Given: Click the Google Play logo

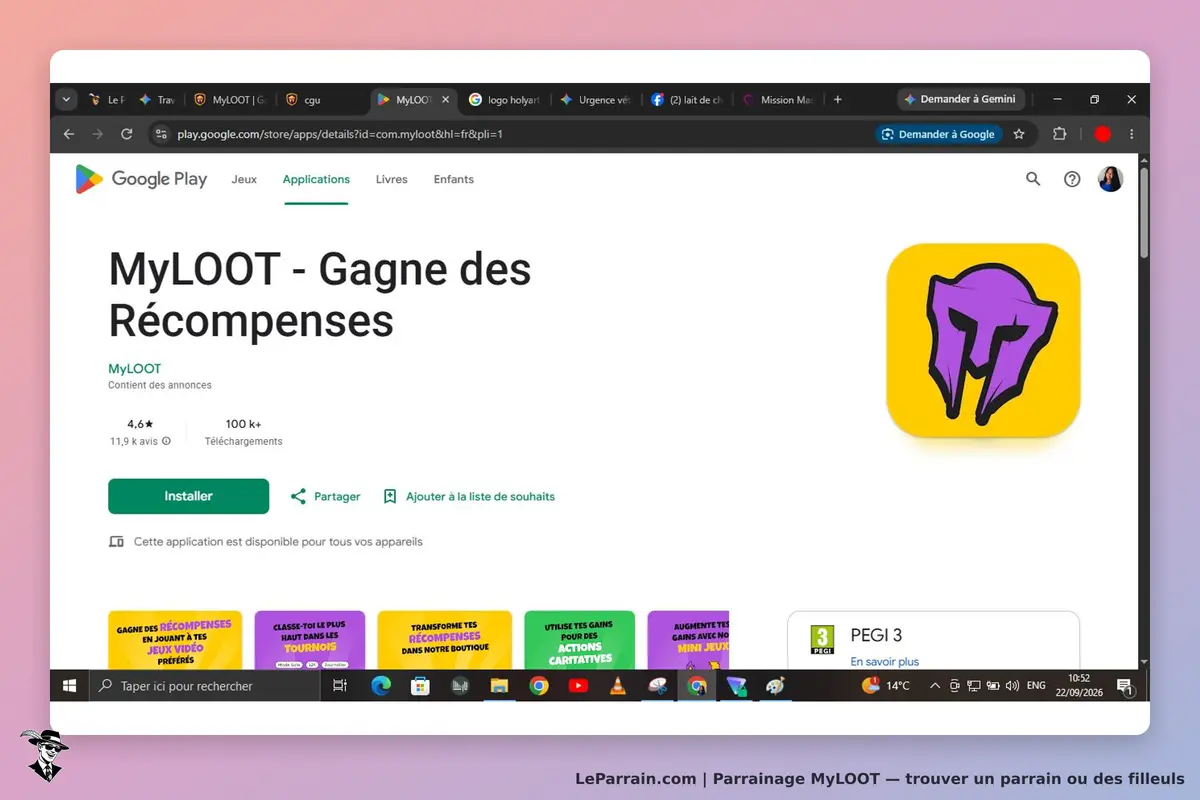Looking at the screenshot, I should pos(141,179).
